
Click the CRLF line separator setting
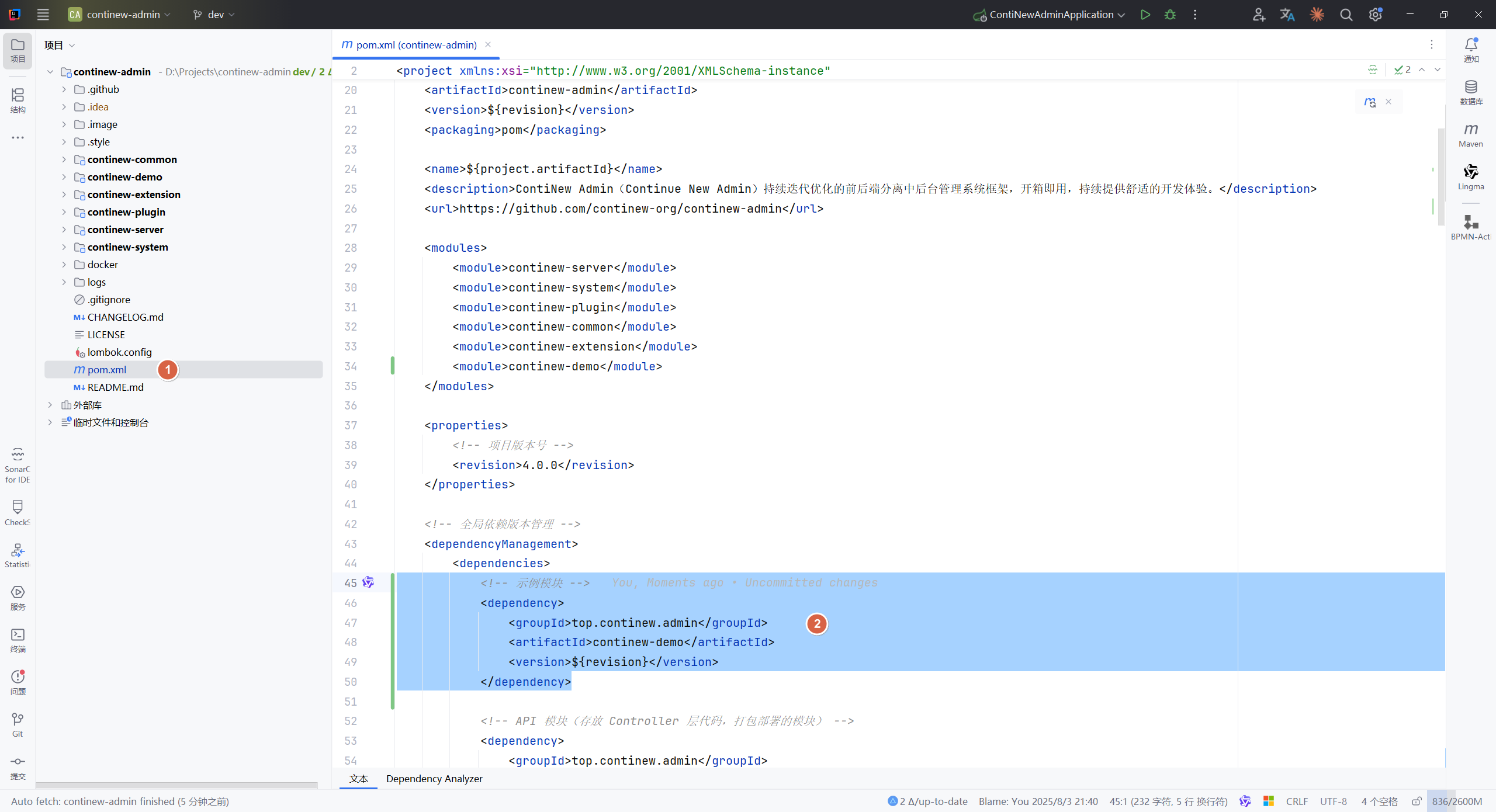1297,801
